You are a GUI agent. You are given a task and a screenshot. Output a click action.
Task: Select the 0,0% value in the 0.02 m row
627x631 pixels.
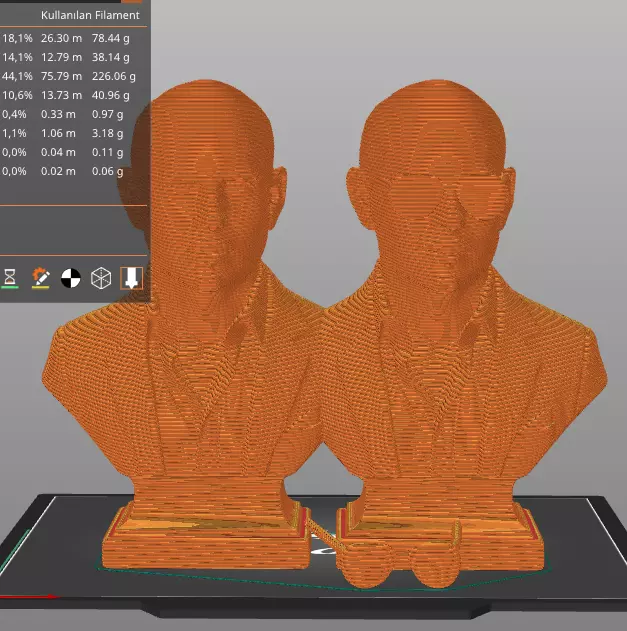point(14,171)
